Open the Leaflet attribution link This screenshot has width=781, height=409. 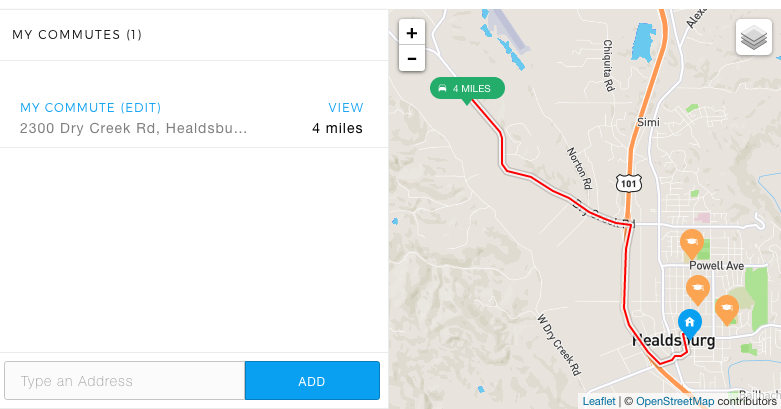(599, 401)
